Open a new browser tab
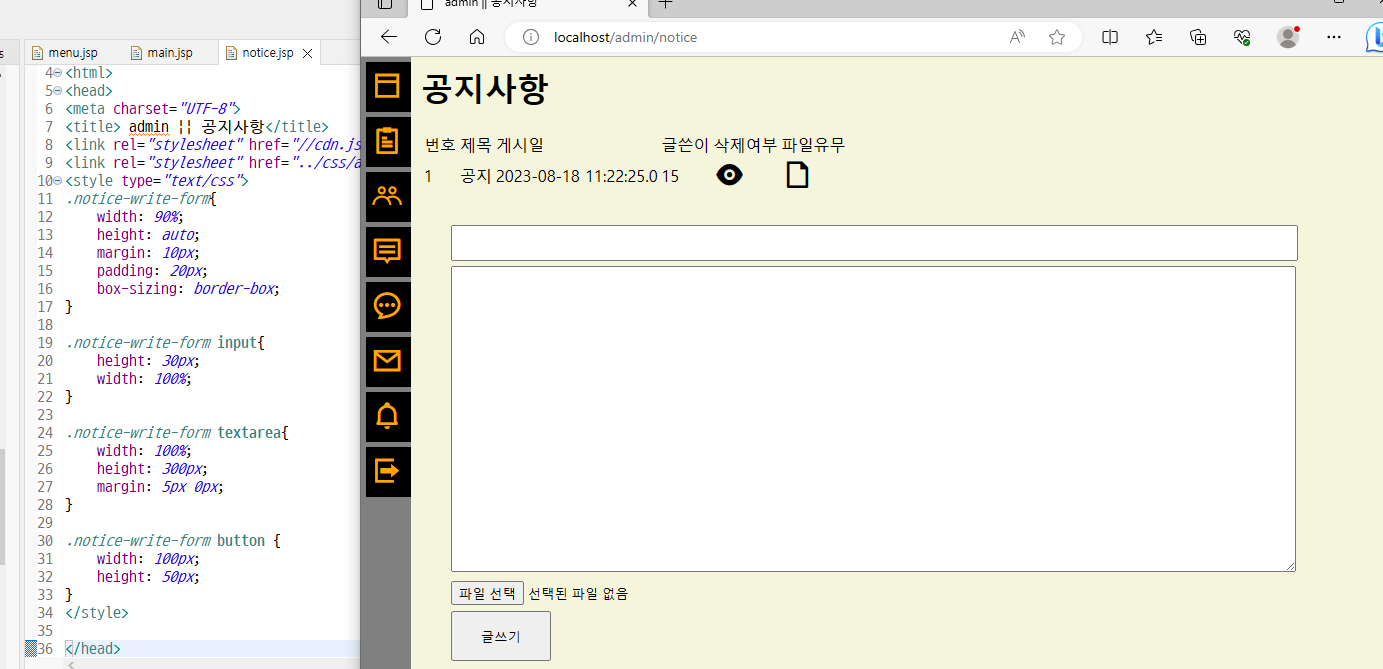Screen dimensions: 1383x669 (x=666, y=5)
